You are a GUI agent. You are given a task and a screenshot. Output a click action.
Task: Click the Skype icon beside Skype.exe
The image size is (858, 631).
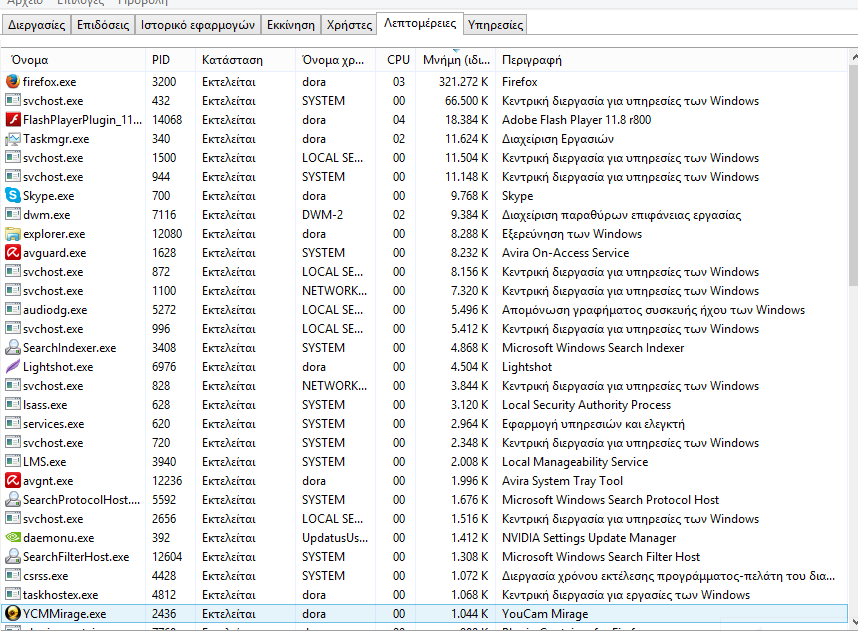tap(13, 195)
